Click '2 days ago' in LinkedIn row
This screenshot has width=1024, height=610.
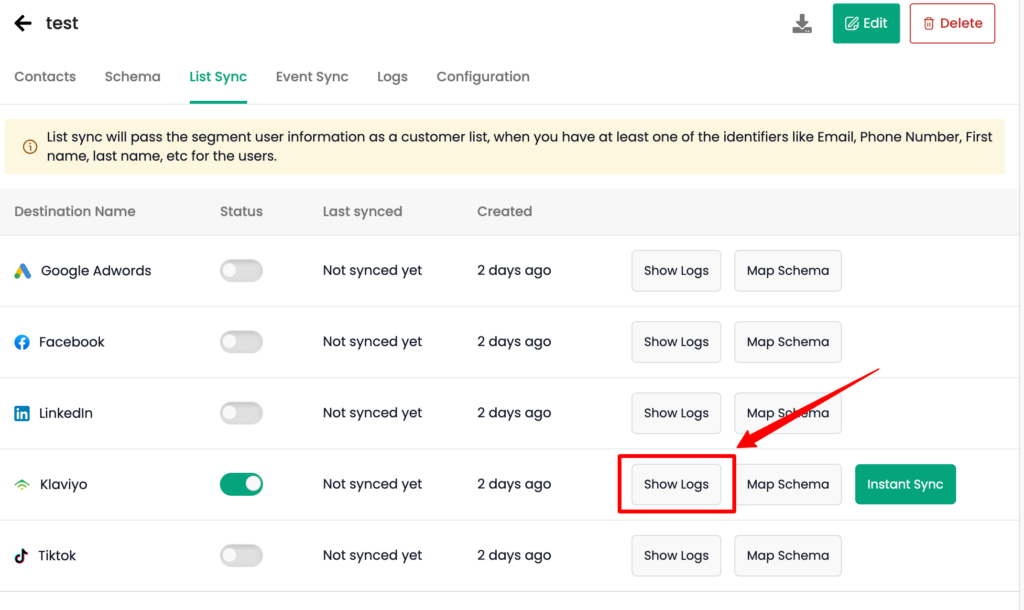pos(514,413)
